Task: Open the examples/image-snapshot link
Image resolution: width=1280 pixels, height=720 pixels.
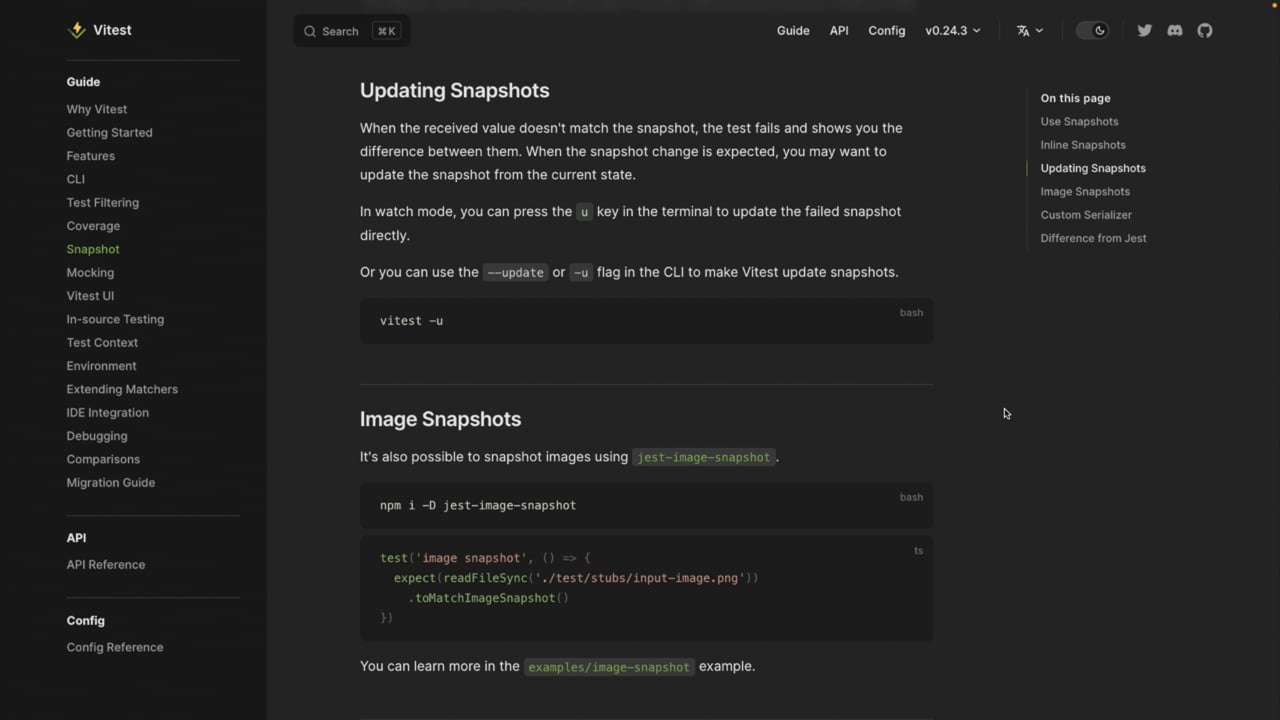Action: [x=609, y=667]
